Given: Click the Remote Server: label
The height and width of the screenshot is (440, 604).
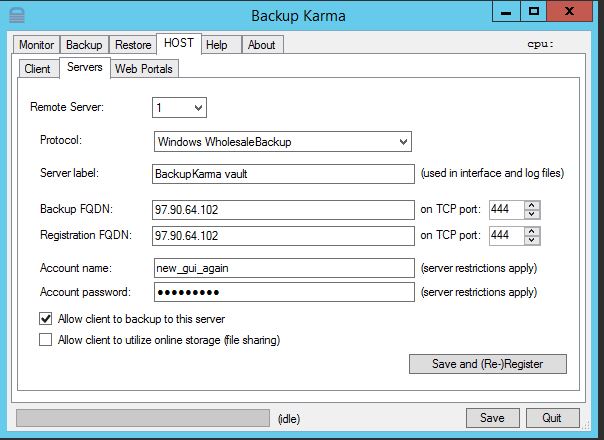Looking at the screenshot, I should tap(67, 107).
